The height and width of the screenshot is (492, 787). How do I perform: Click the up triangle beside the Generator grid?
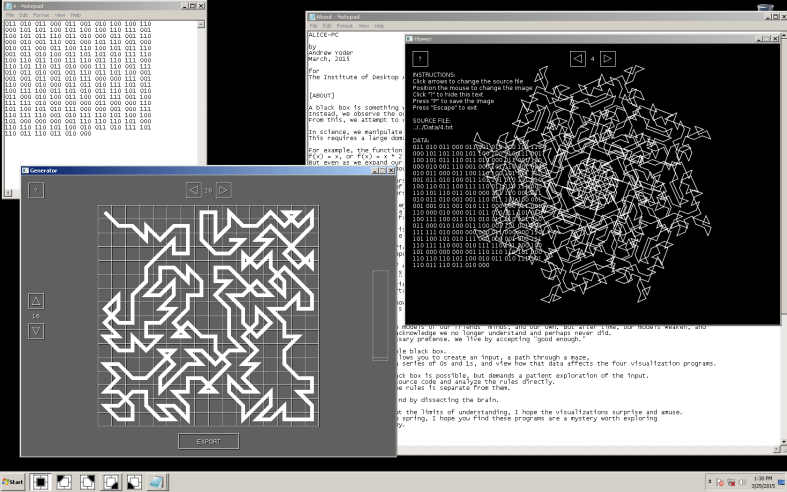coord(36,300)
